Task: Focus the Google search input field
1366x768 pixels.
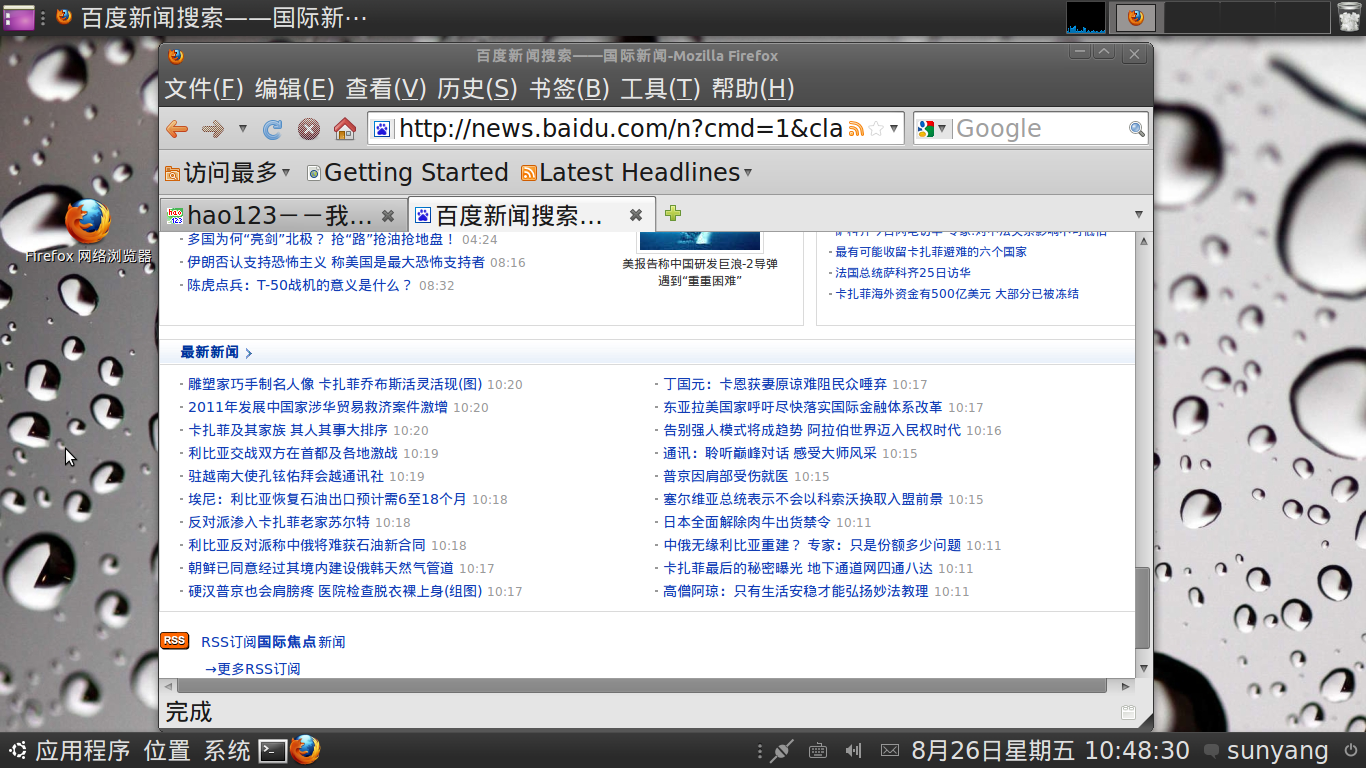Action: pos(1040,129)
